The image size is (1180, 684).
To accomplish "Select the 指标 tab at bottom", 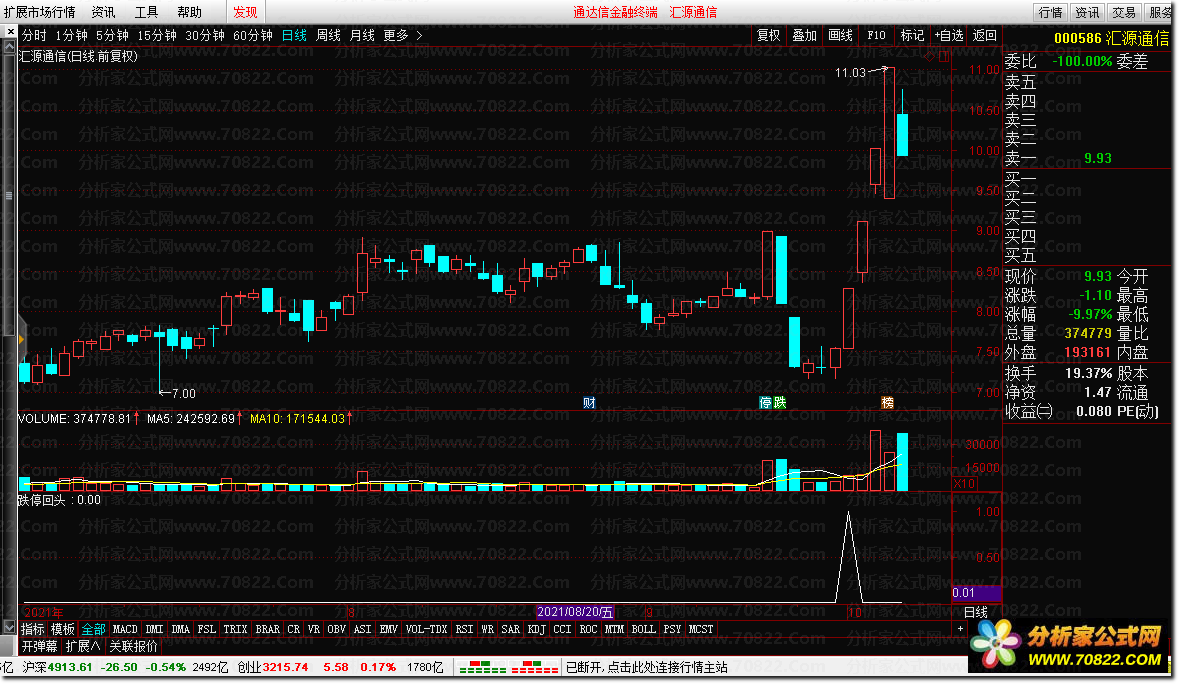I will pyautogui.click(x=32, y=629).
